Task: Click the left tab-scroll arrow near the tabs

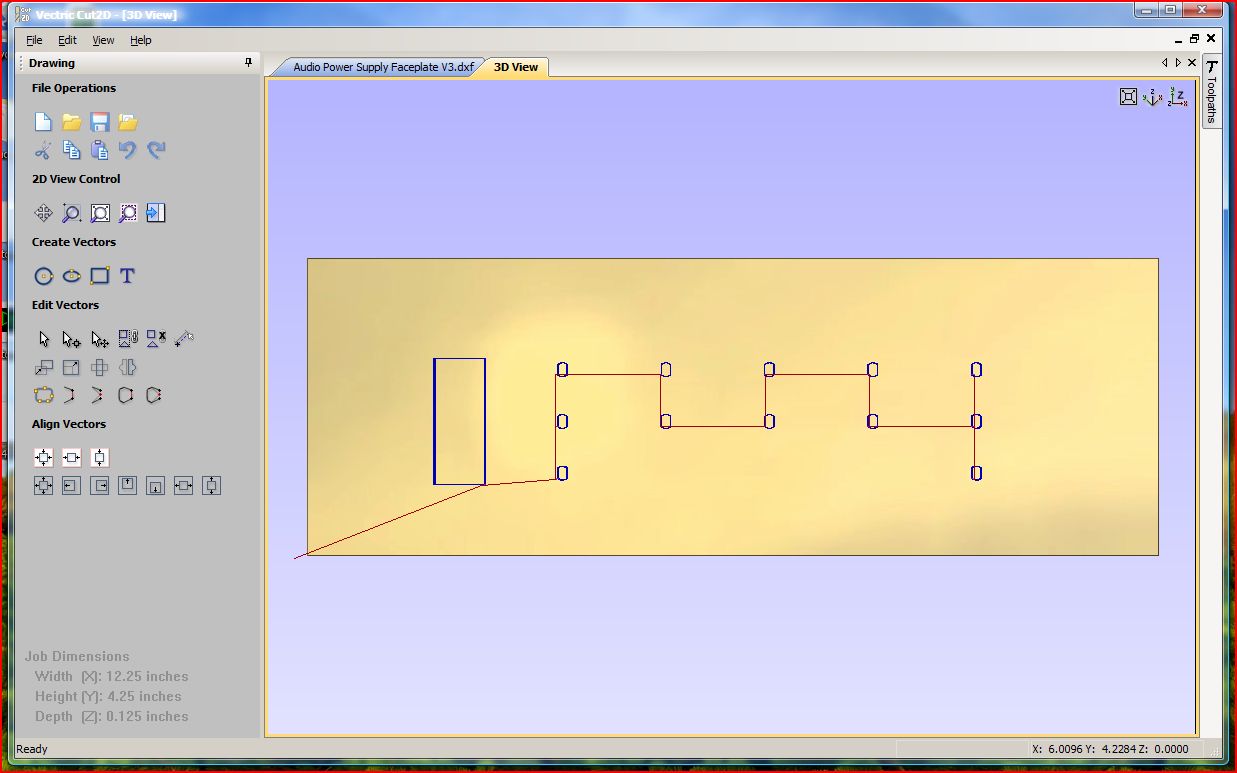Action: coord(1163,62)
